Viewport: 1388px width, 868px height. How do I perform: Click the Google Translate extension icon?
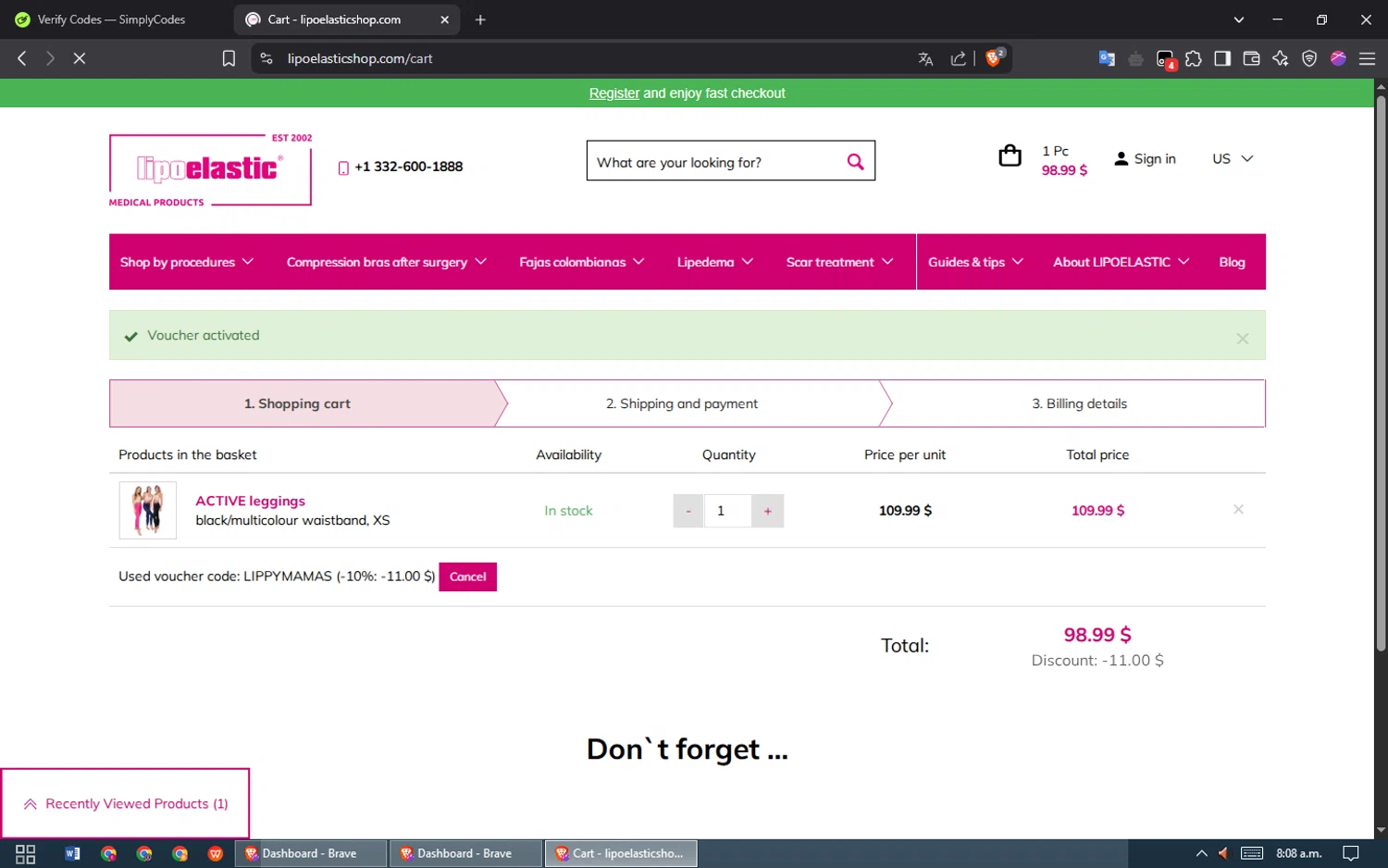tap(1107, 58)
